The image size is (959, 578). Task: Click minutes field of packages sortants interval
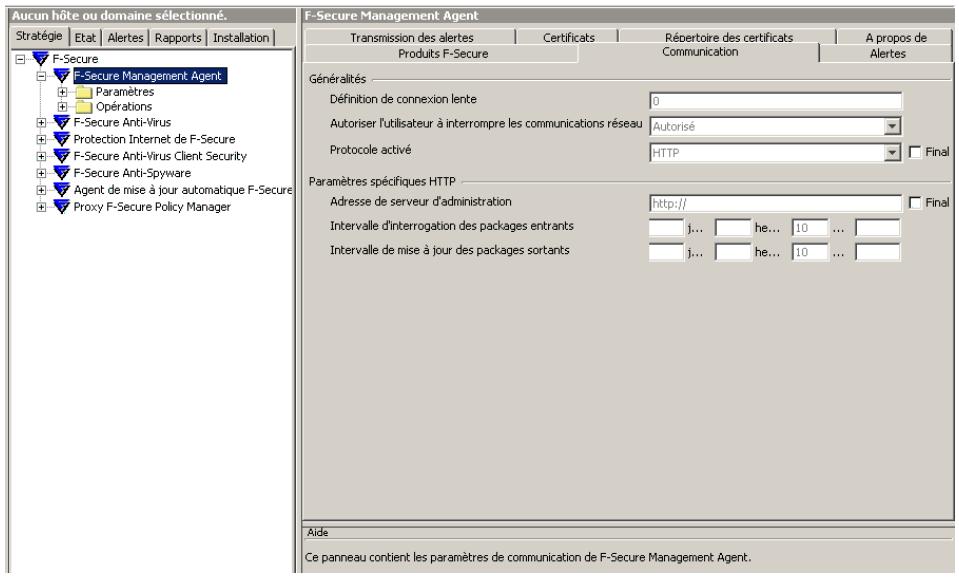tap(810, 252)
